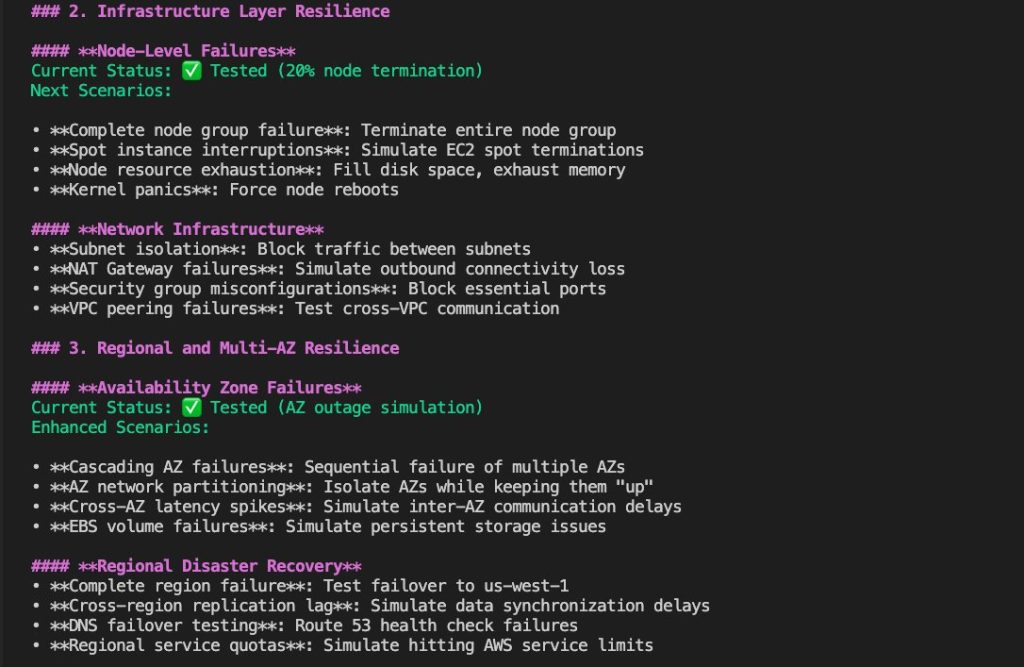The height and width of the screenshot is (667, 1024).
Task: Click the Availability Zone Failures subheading
Action: click(196, 388)
